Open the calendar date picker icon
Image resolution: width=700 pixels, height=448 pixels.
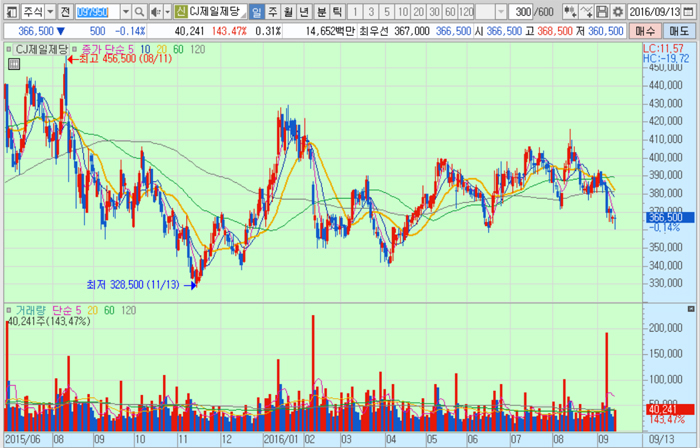coord(689,12)
